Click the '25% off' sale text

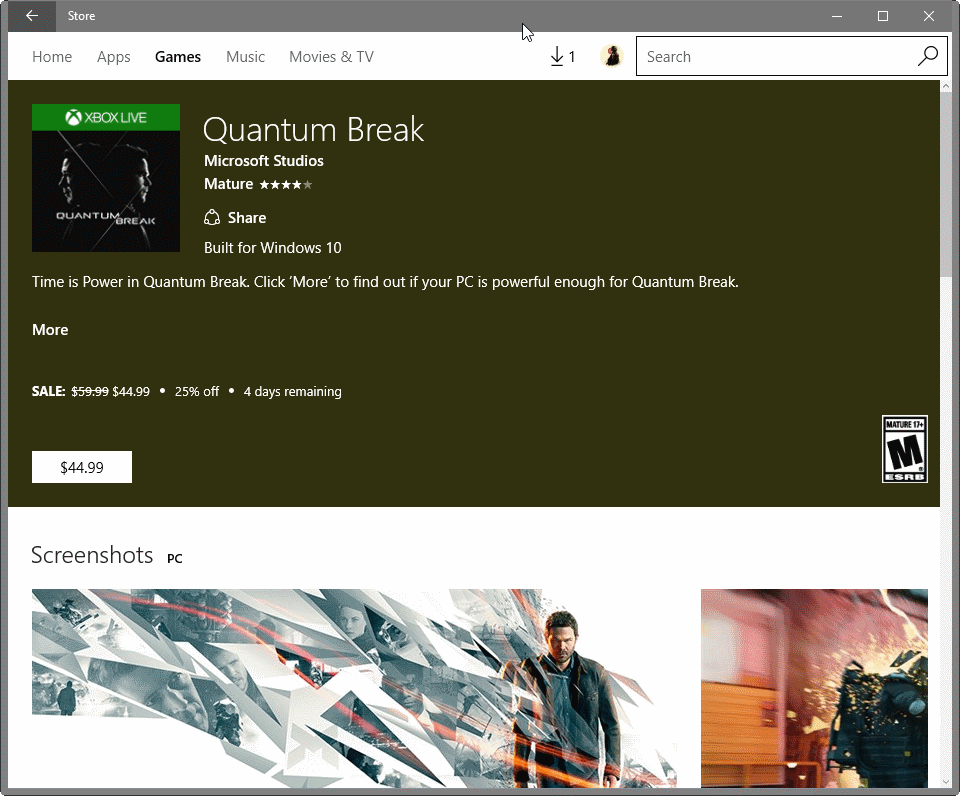tap(197, 392)
